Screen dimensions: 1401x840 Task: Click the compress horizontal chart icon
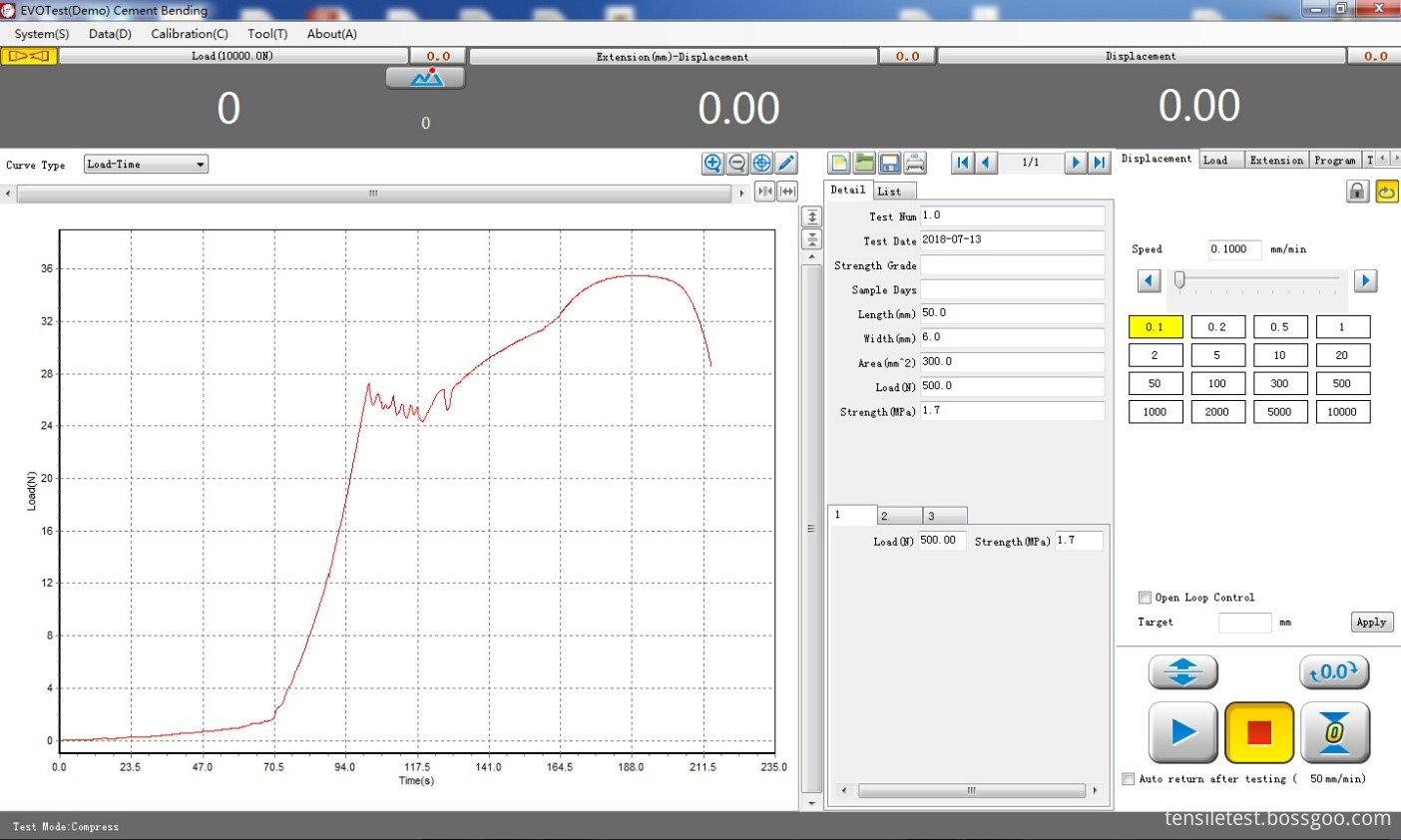coord(764,192)
